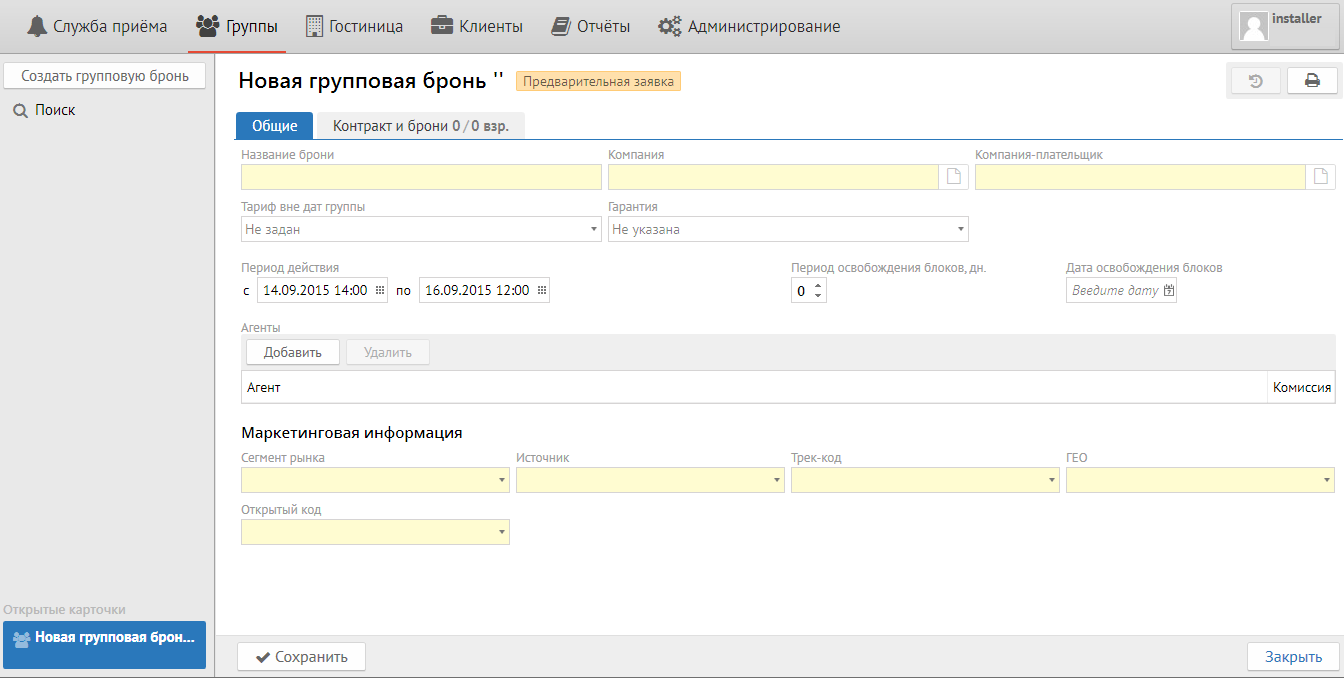Screen dimensions: 1344x678
Task: Click the Название брони input field
Action: click(421, 177)
